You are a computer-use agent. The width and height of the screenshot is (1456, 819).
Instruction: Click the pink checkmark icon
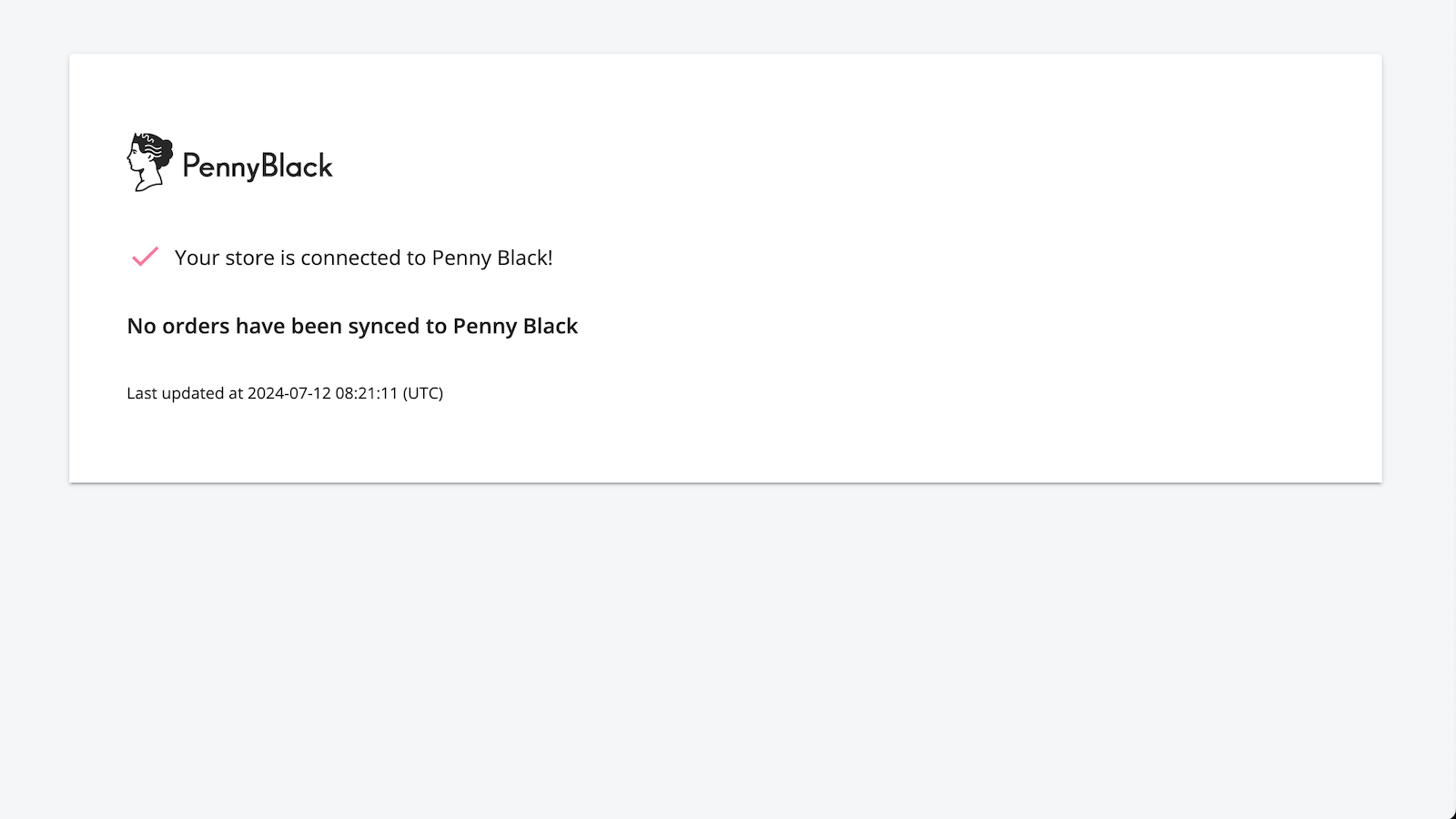[145, 257]
